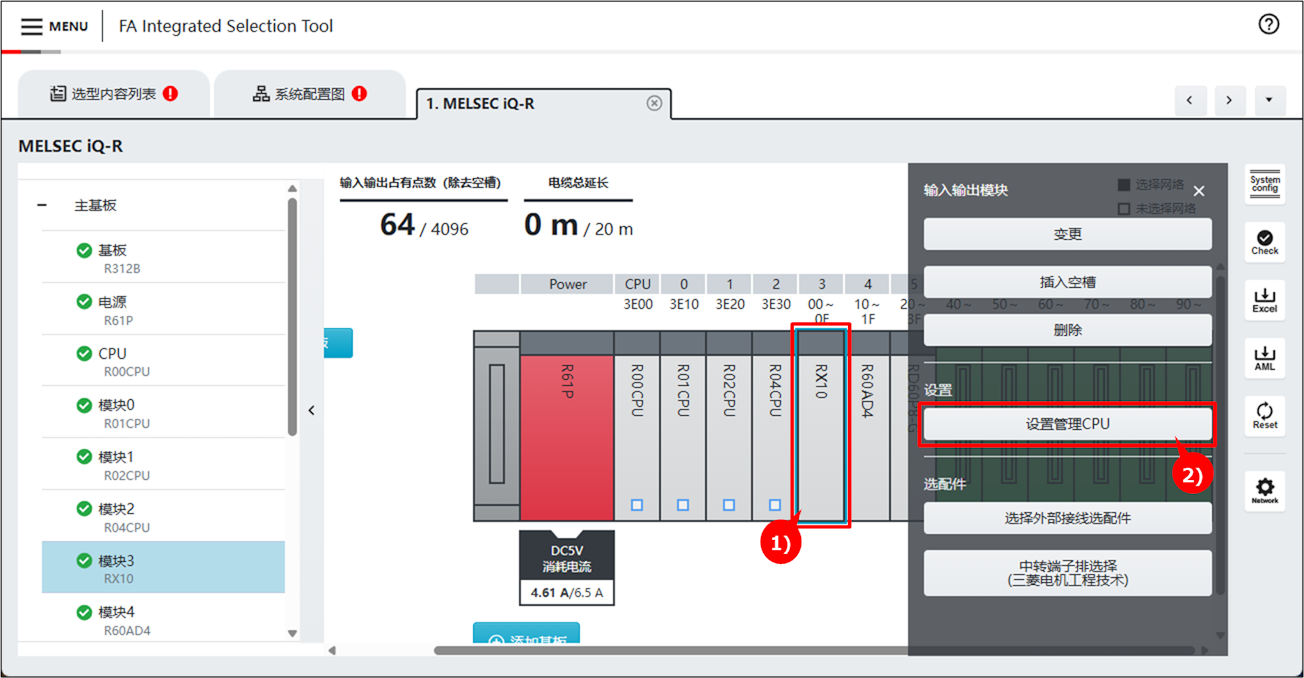Switch to the 系统配置图 tab
Viewport: 1304px width, 678px height.
pyautogui.click(x=309, y=94)
